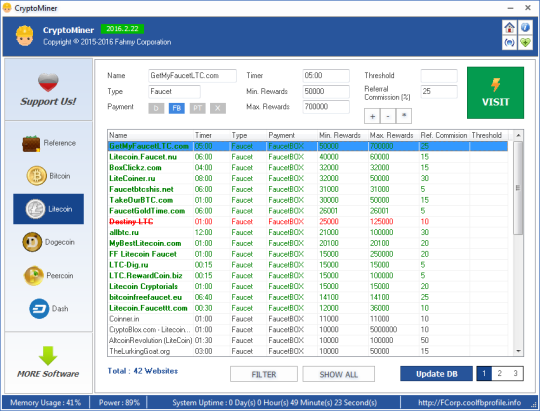Click the broadcast signal icon
The width and height of the screenshot is (540, 411).
[x=509, y=43]
